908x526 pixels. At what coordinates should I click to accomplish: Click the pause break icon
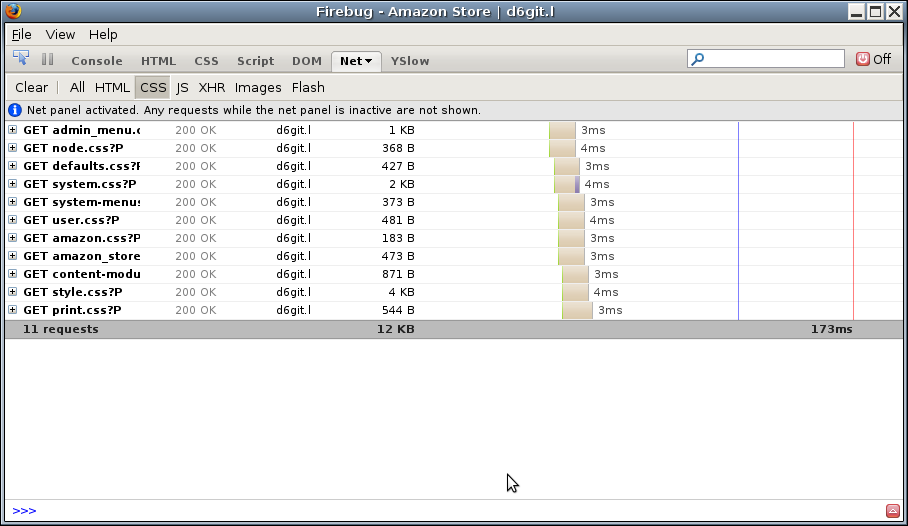[47, 59]
